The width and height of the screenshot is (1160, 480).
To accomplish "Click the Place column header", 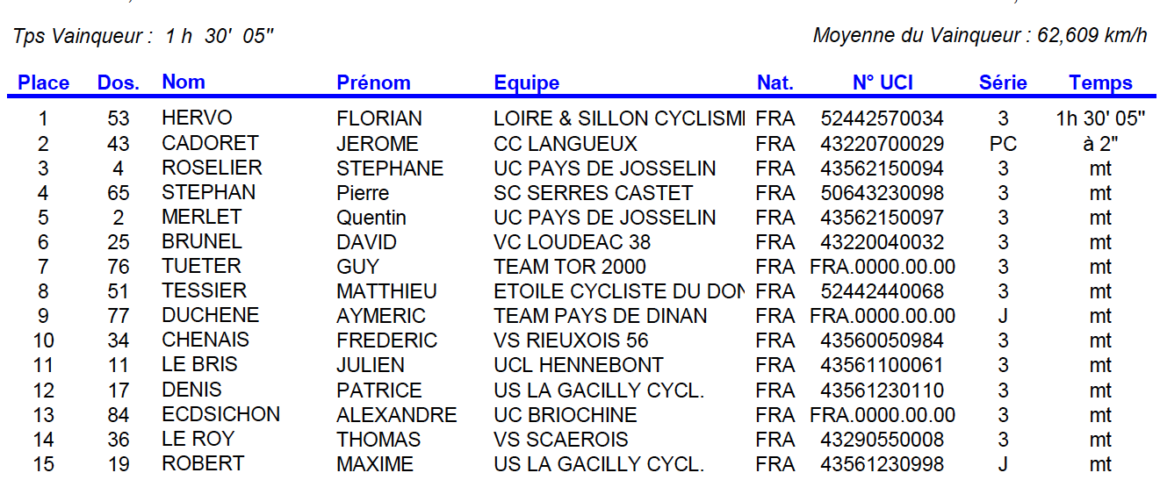I will pos(44,83).
